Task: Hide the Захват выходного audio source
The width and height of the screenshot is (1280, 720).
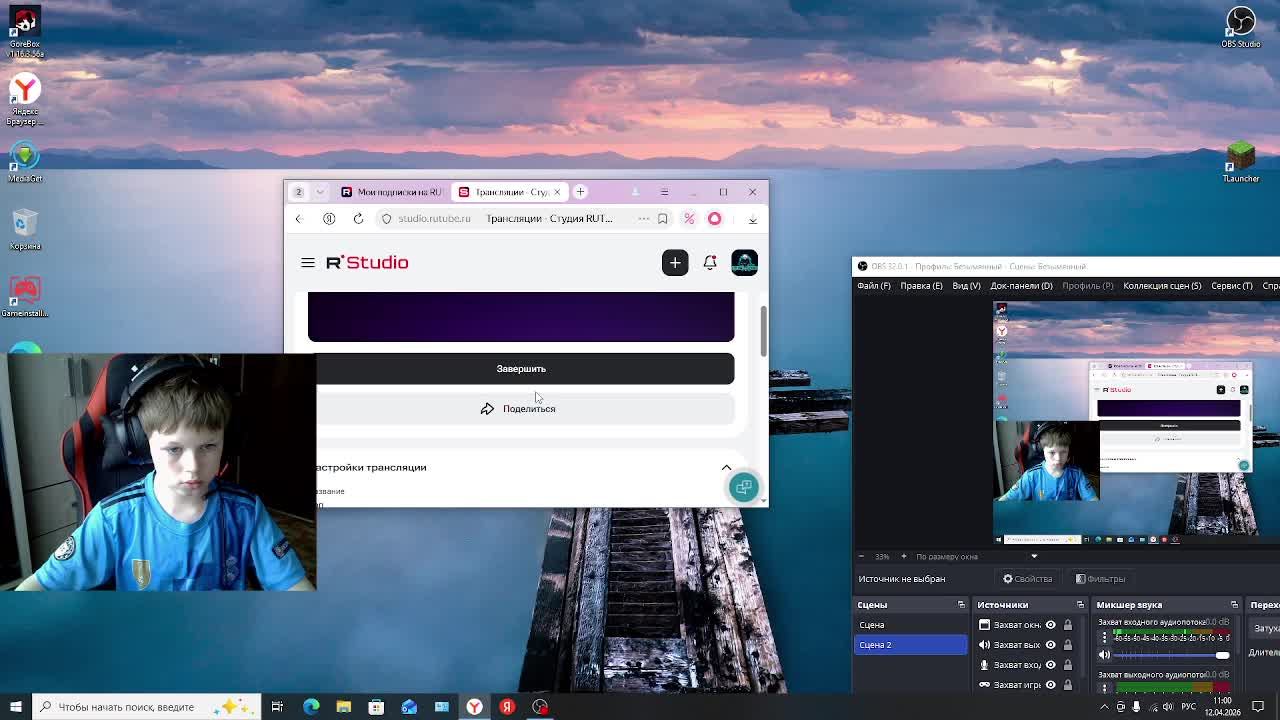Action: [1050, 645]
